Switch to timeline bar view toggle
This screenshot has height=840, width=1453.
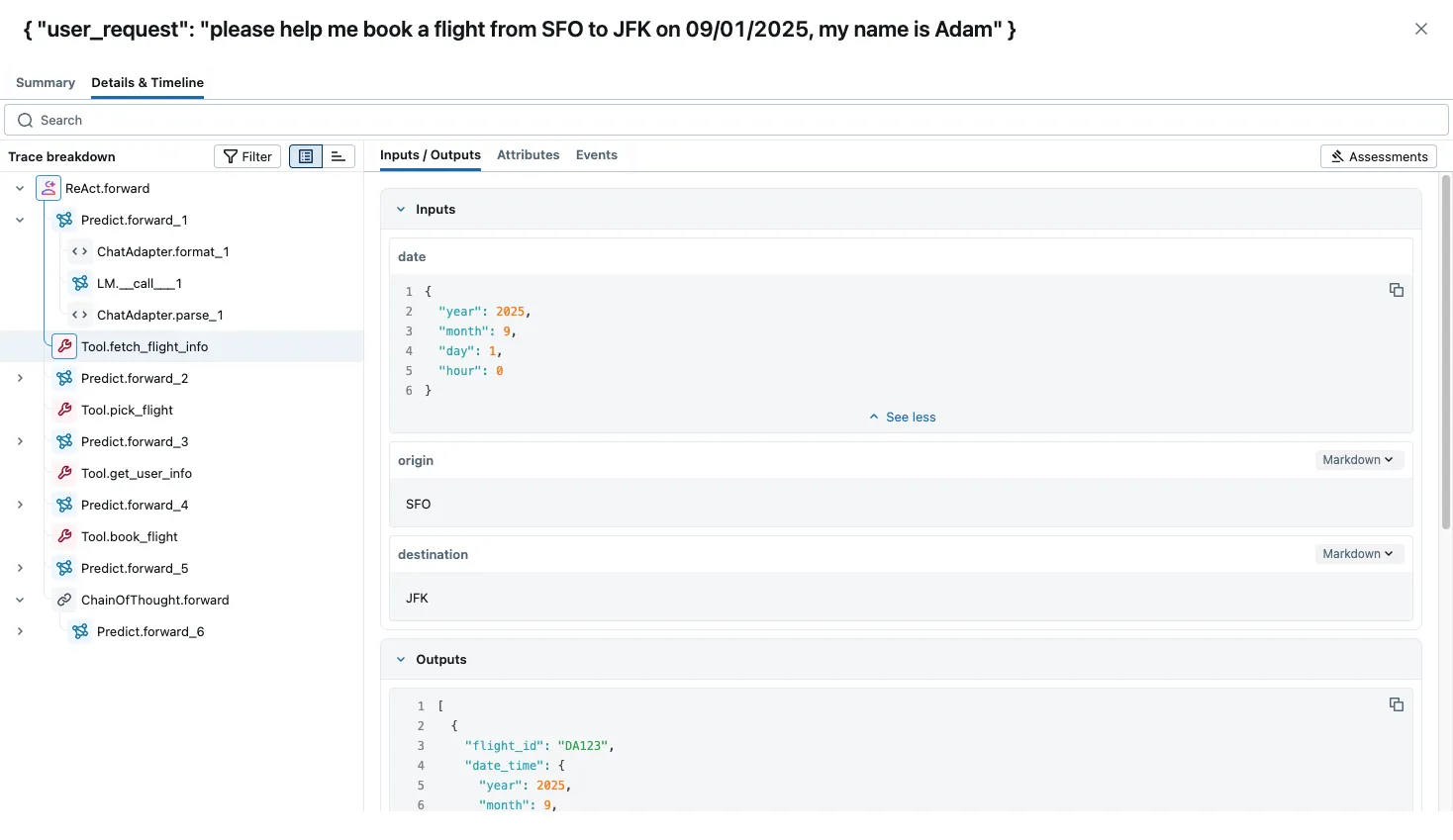(x=339, y=156)
